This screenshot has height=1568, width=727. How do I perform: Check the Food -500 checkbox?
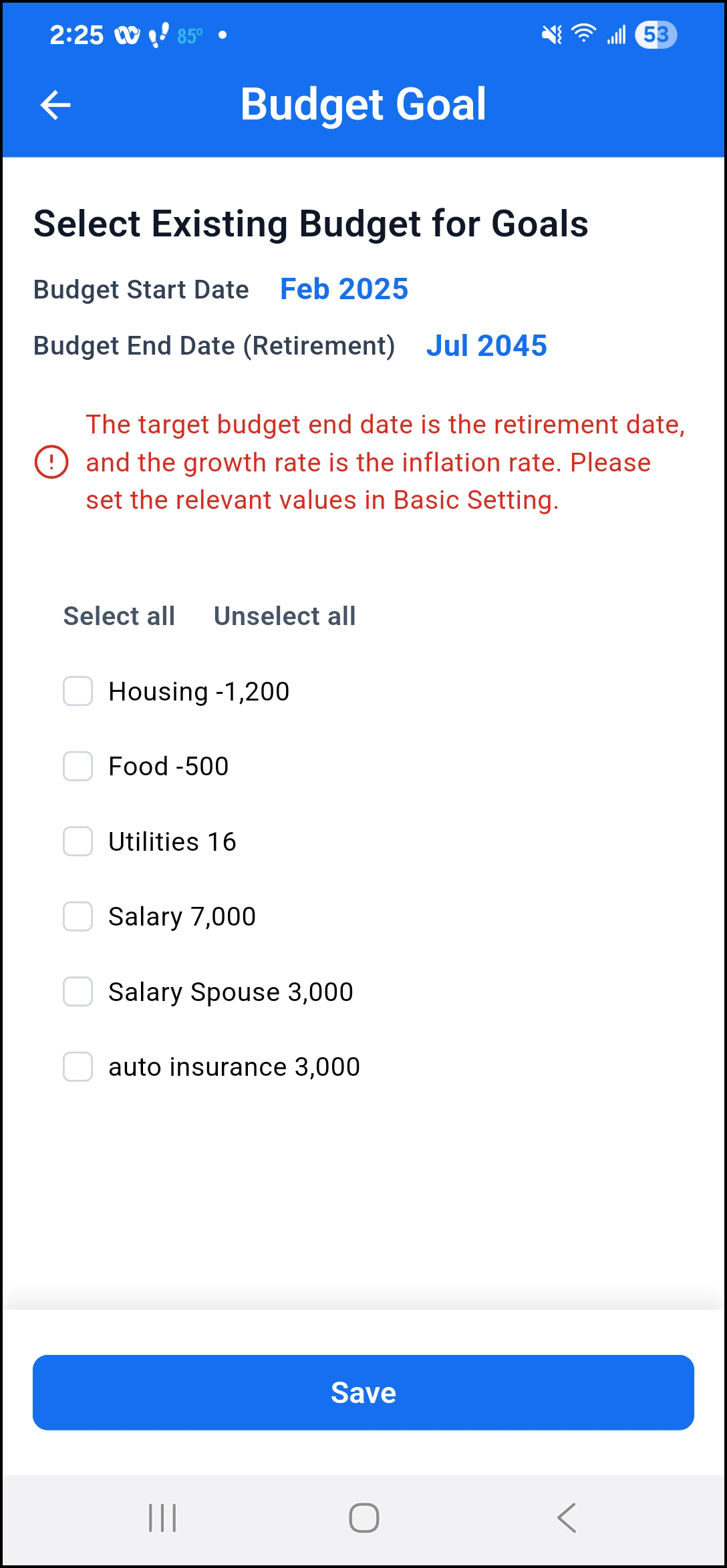78,766
